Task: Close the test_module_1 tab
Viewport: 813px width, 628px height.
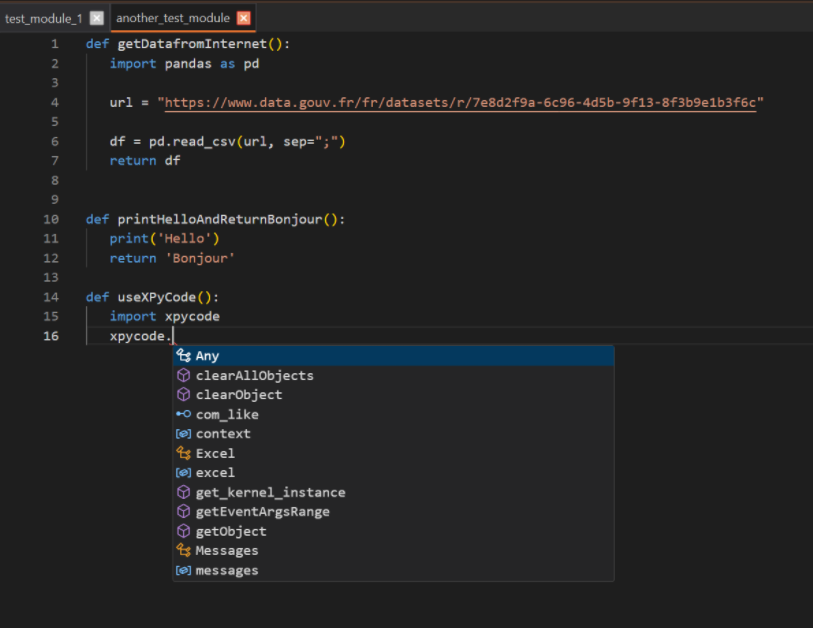Action: 95,17
